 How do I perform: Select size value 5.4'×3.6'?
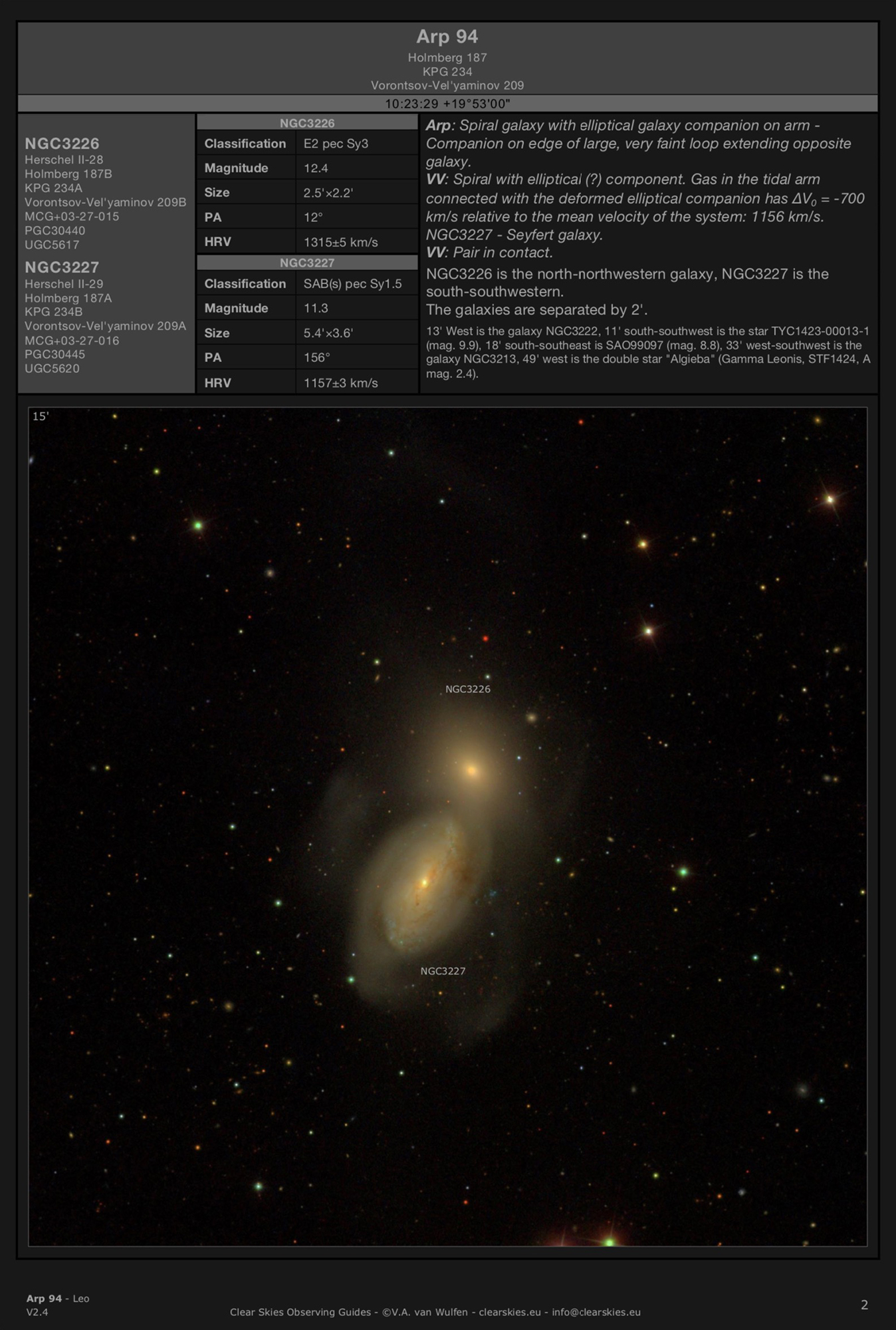click(x=328, y=333)
